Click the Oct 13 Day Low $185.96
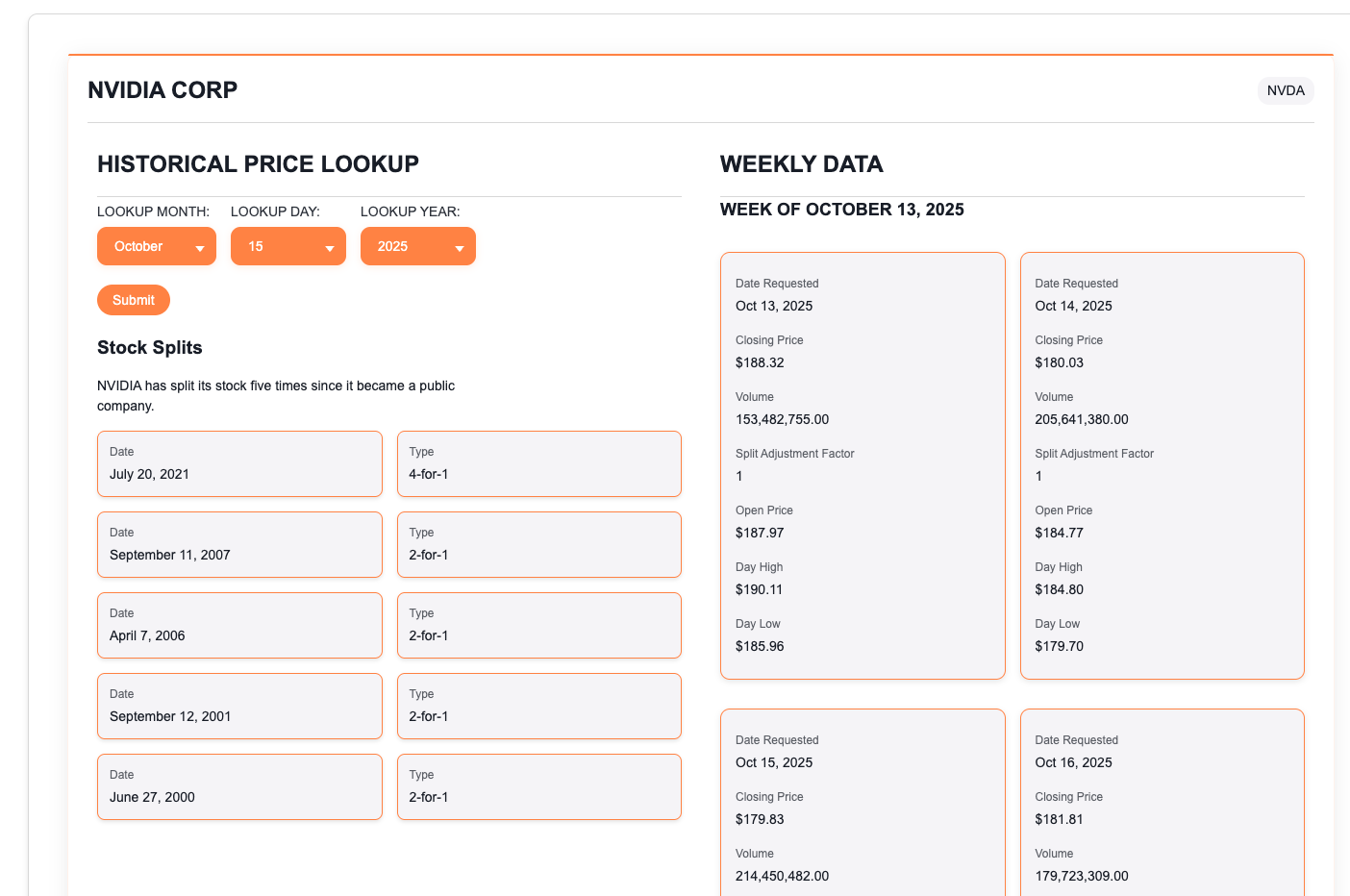 (760, 646)
